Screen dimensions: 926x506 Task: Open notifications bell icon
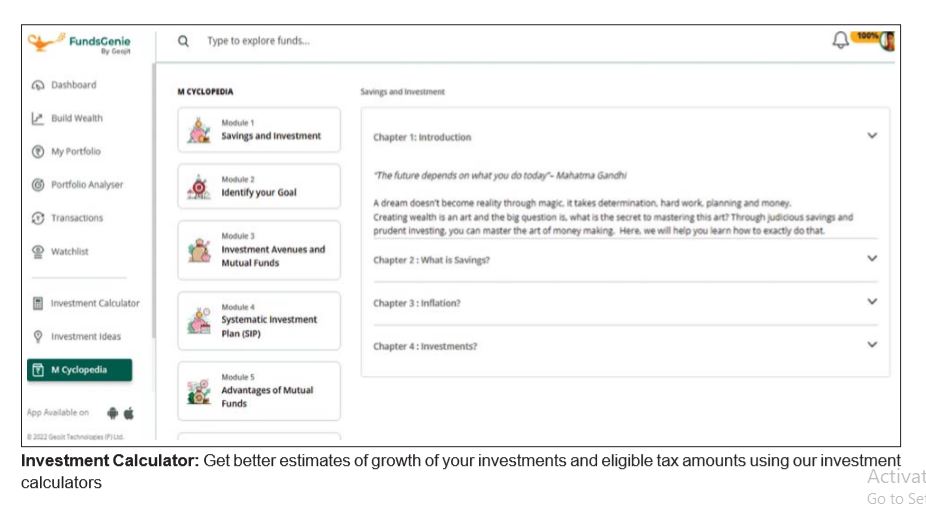pyautogui.click(x=840, y=40)
